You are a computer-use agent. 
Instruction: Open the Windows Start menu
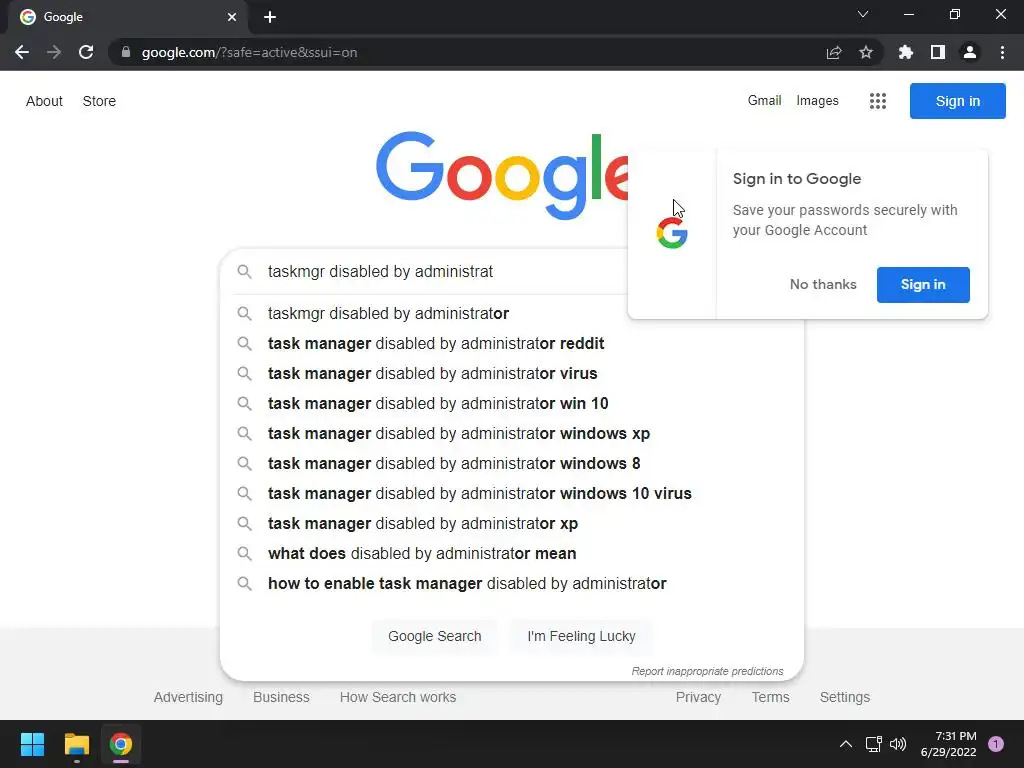tap(32, 744)
